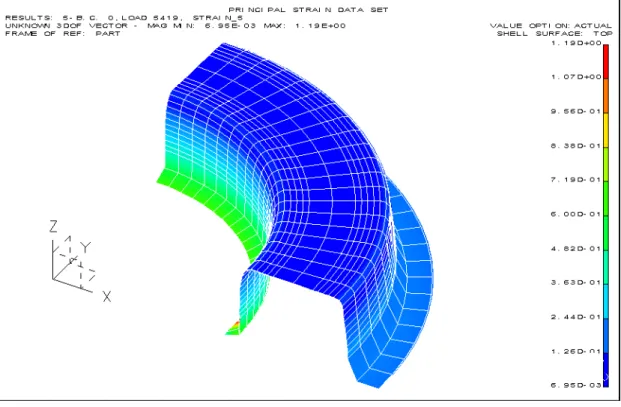621x407 pixels.
Task: Click the MAX: 1.19E+00 value in header
Action: 306,26
